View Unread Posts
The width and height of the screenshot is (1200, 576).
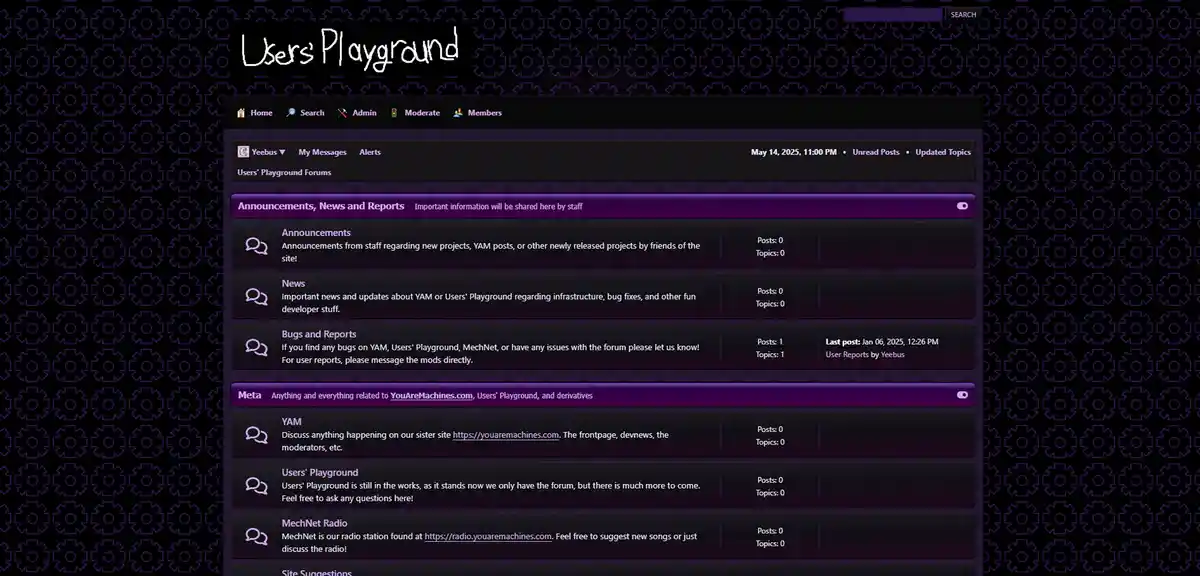876,152
